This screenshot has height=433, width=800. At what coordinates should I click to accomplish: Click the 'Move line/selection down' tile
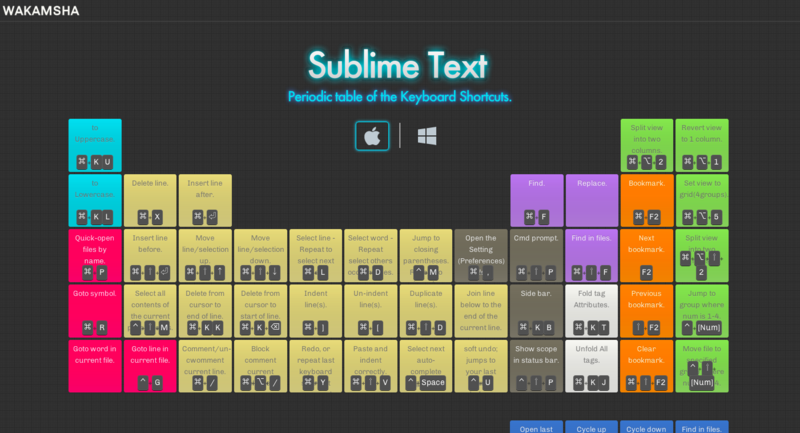pos(260,256)
